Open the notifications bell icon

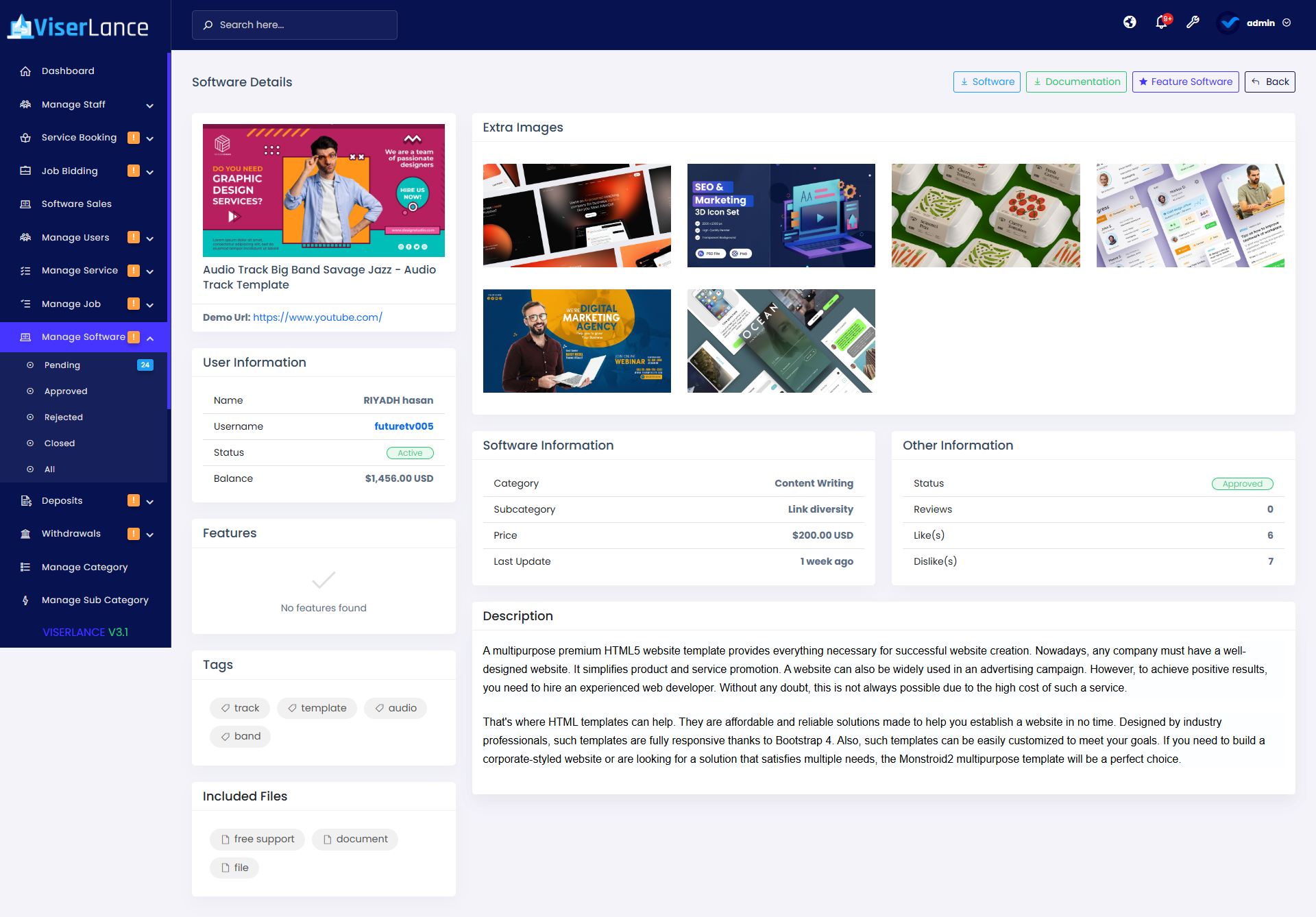pyautogui.click(x=1161, y=23)
